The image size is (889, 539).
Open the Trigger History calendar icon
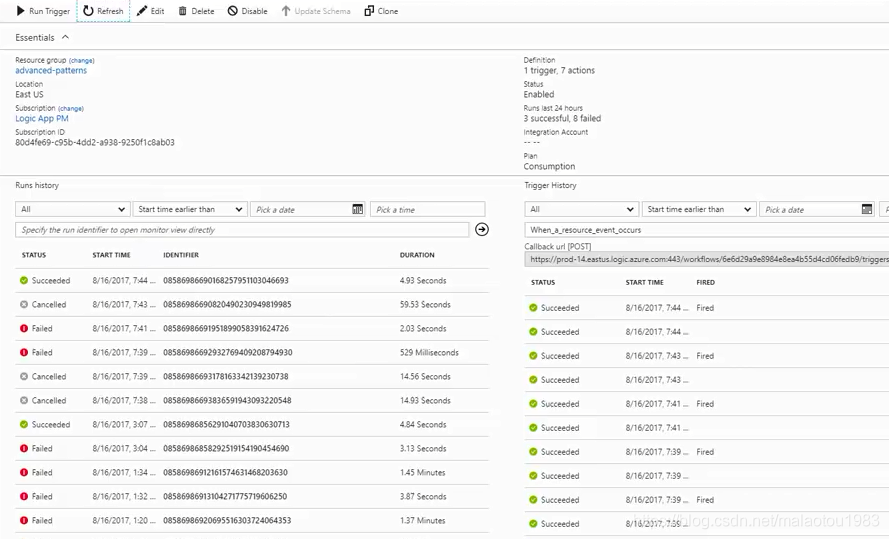[x=867, y=209]
